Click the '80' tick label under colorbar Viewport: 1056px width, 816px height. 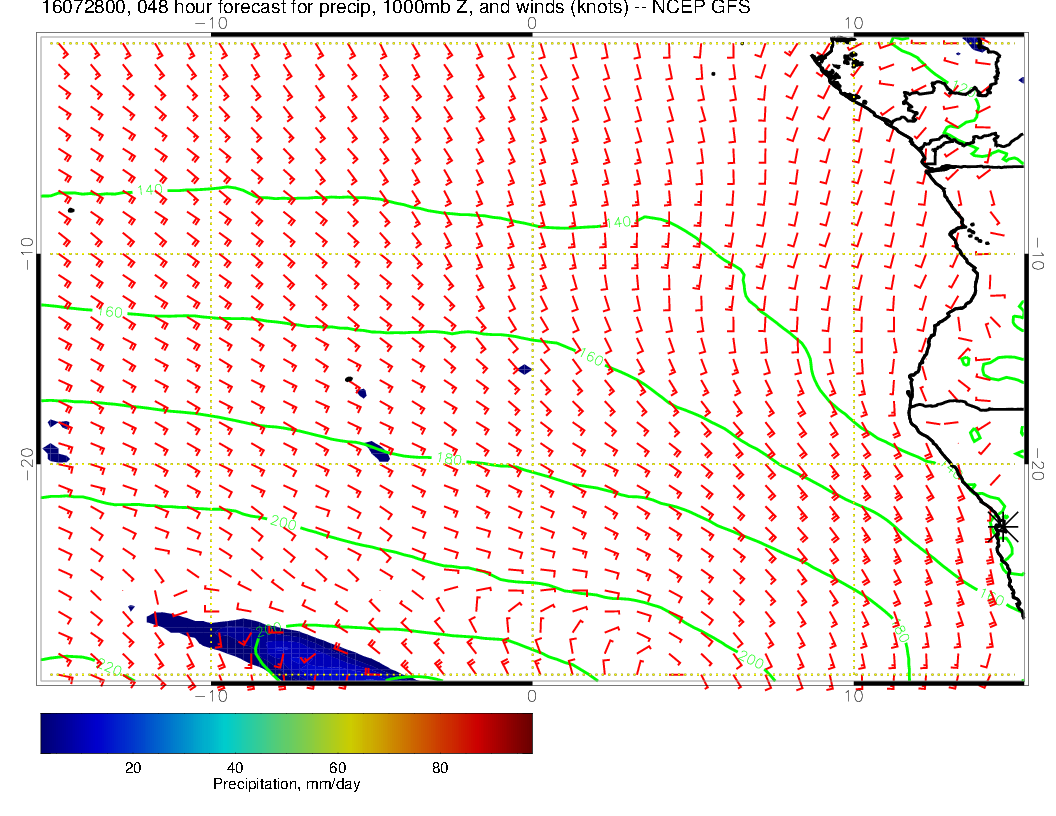440,768
